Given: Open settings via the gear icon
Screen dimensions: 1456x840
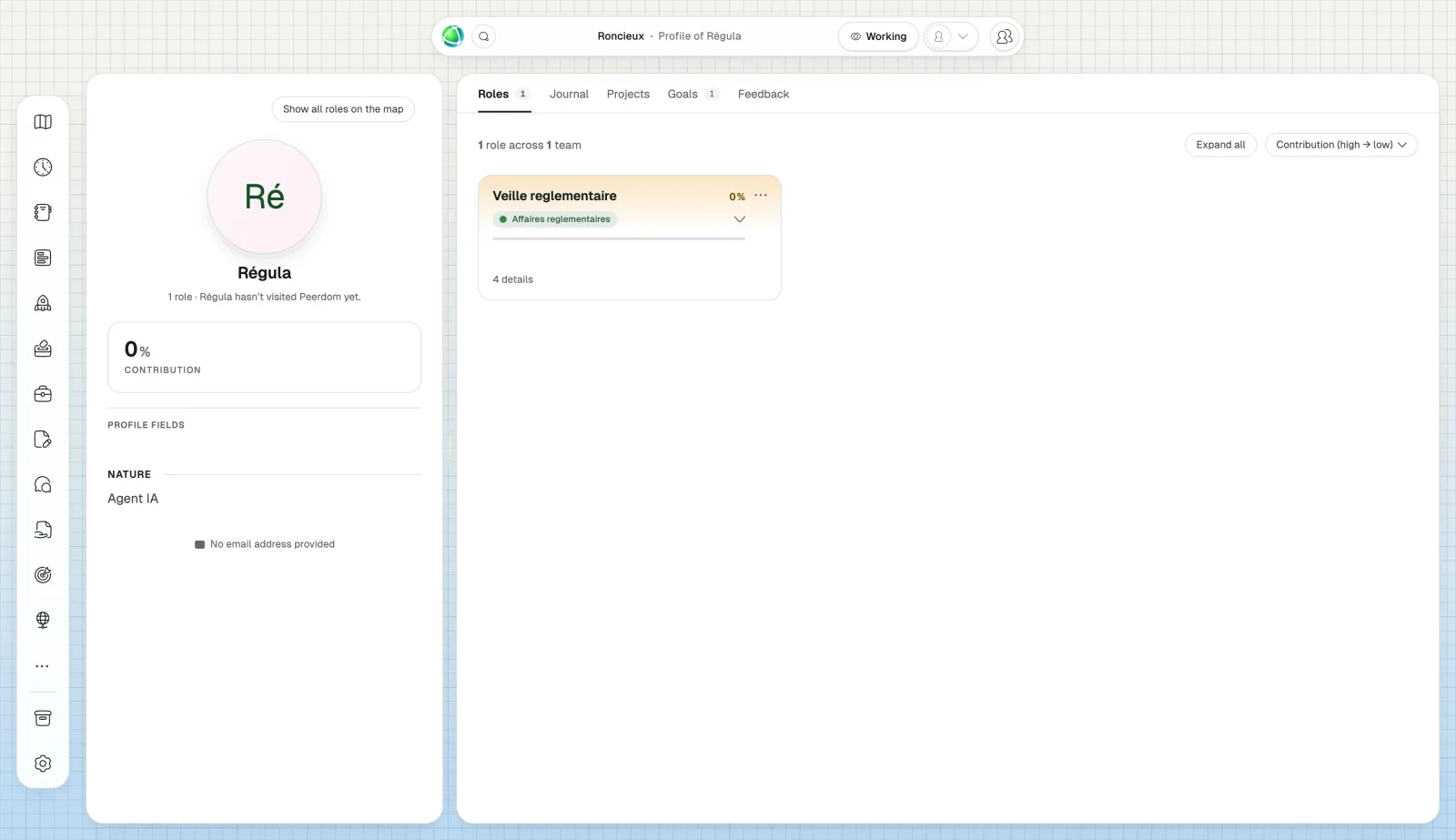Looking at the screenshot, I should coord(43,764).
